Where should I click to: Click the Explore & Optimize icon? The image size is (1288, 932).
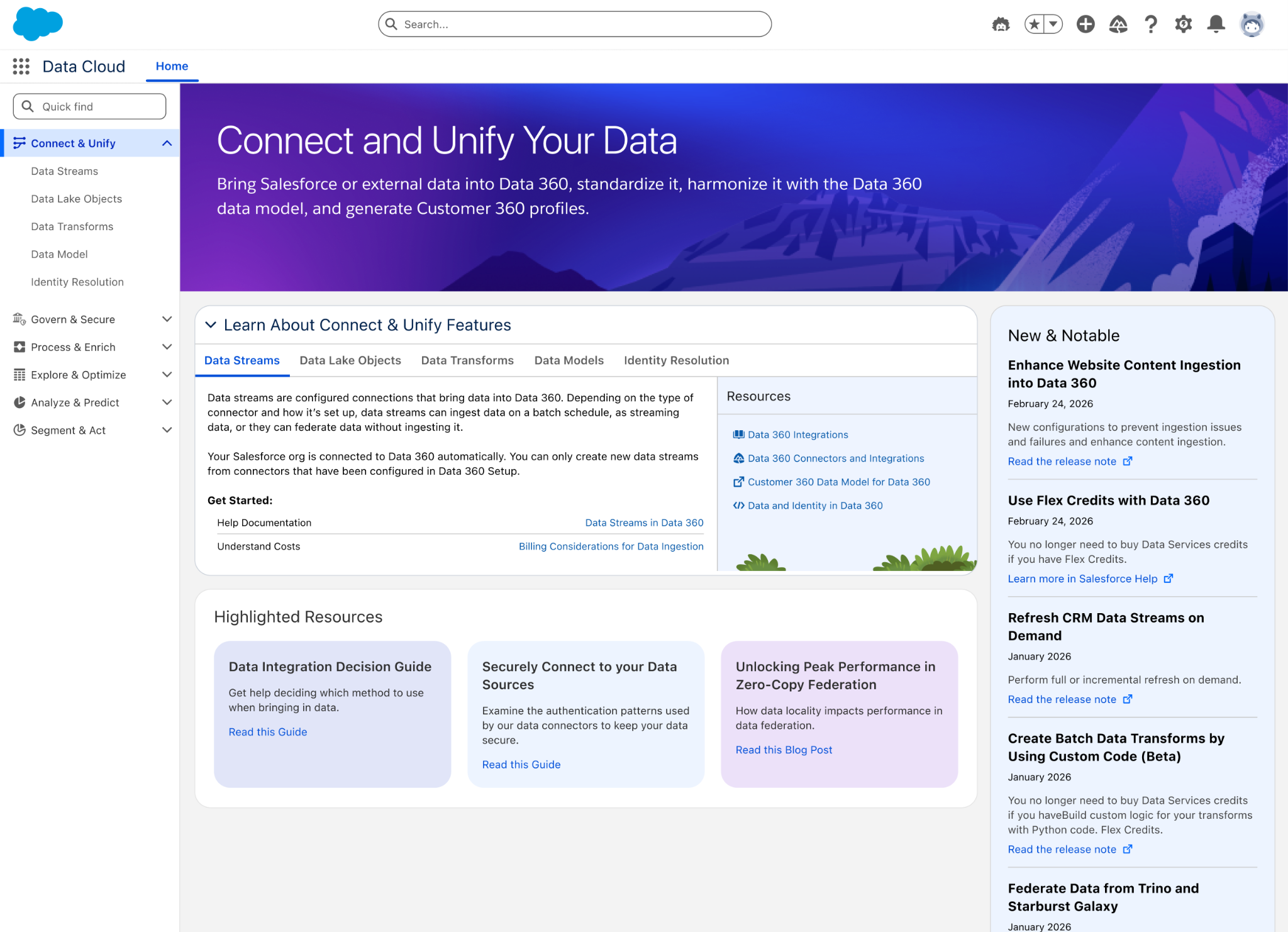click(x=19, y=374)
